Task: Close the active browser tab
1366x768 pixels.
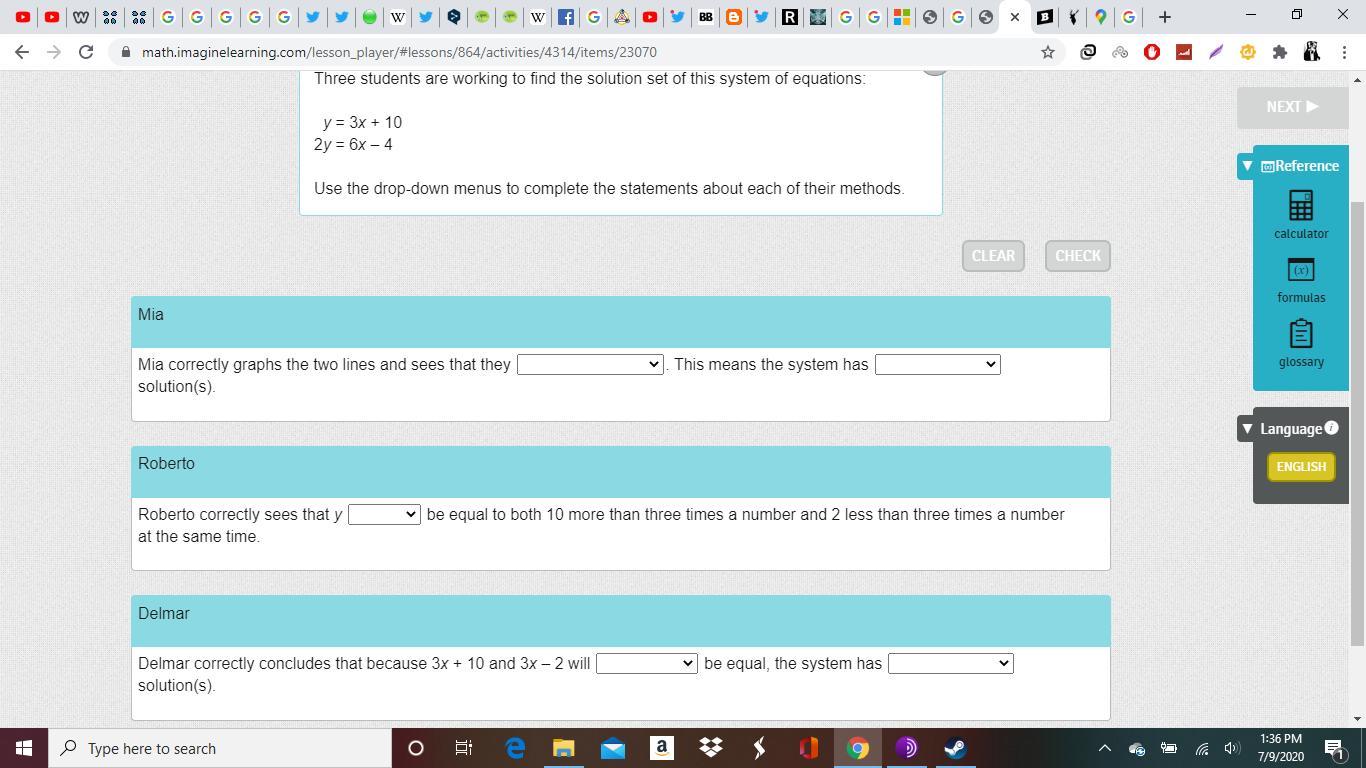Action: [1015, 16]
